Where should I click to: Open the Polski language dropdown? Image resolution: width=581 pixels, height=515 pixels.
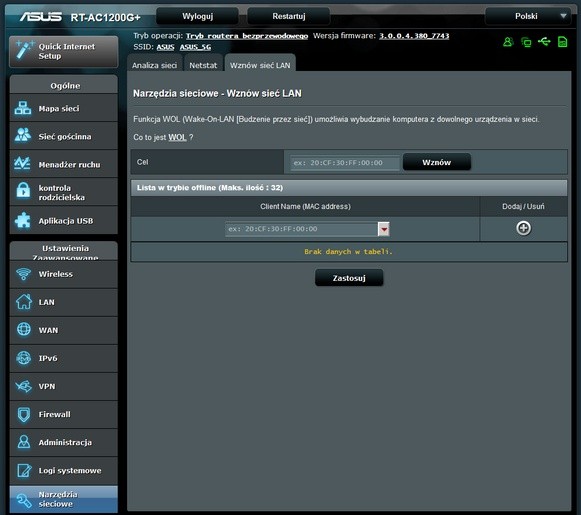[x=528, y=16]
